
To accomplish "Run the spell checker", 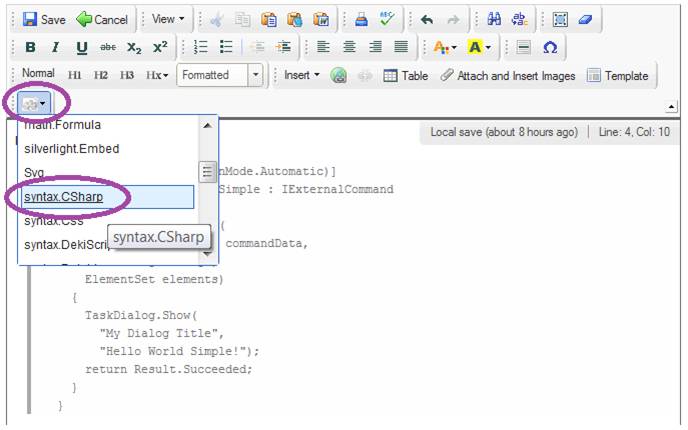I will (387, 20).
